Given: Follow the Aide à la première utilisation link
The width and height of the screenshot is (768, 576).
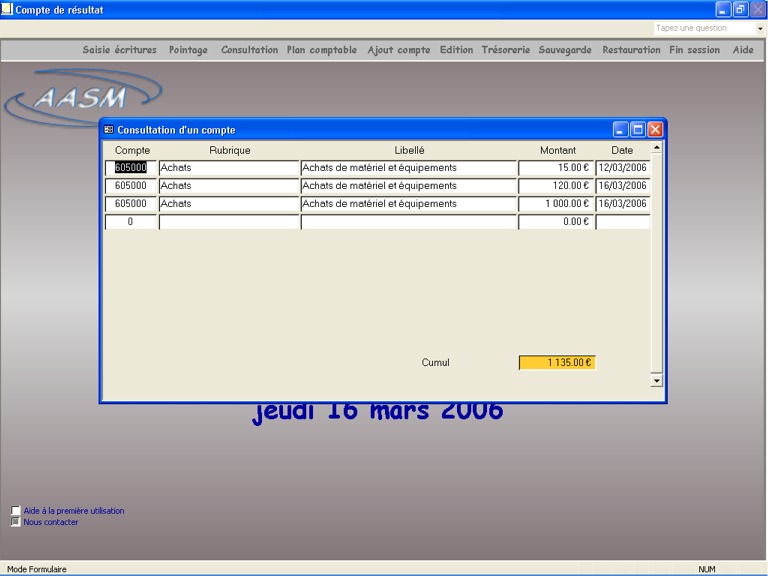Looking at the screenshot, I should 74,510.
